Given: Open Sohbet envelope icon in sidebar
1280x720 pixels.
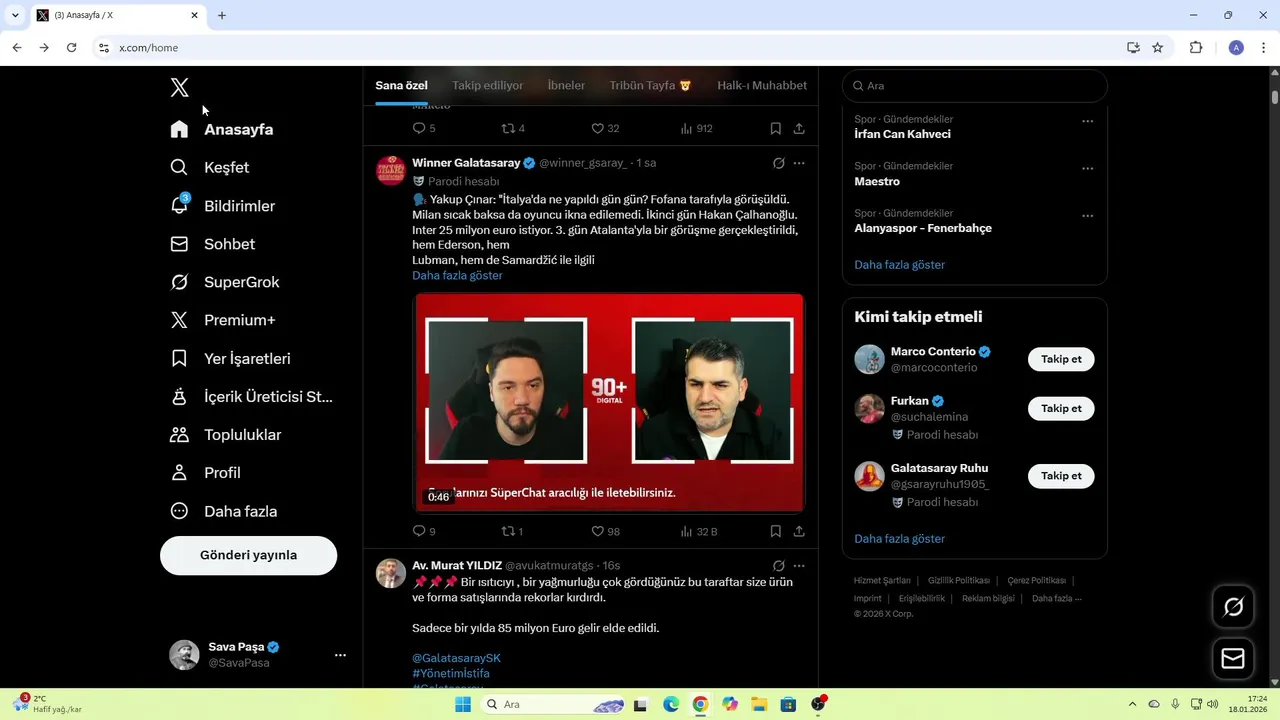Looking at the screenshot, I should [179, 244].
